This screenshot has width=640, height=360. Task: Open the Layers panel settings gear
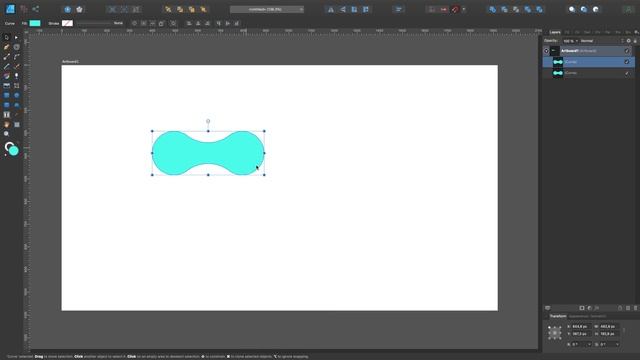(629, 41)
